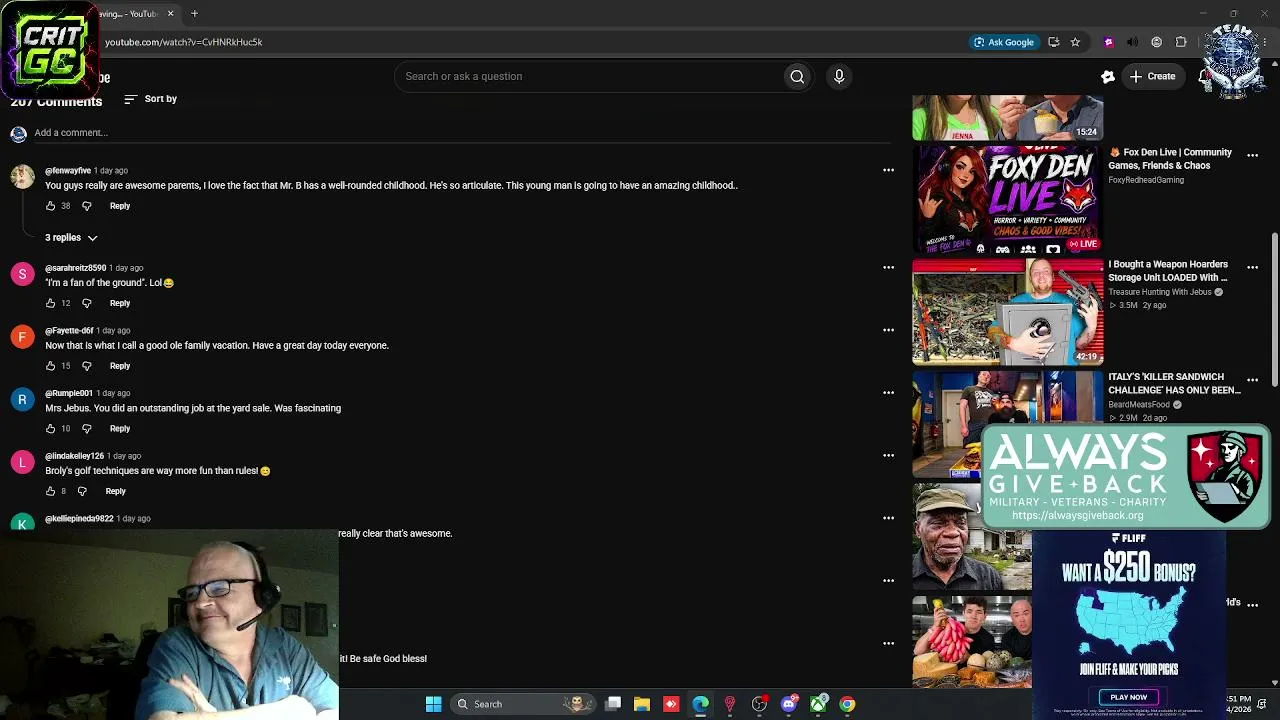Click the Windows taskbar Search box

(522, 704)
